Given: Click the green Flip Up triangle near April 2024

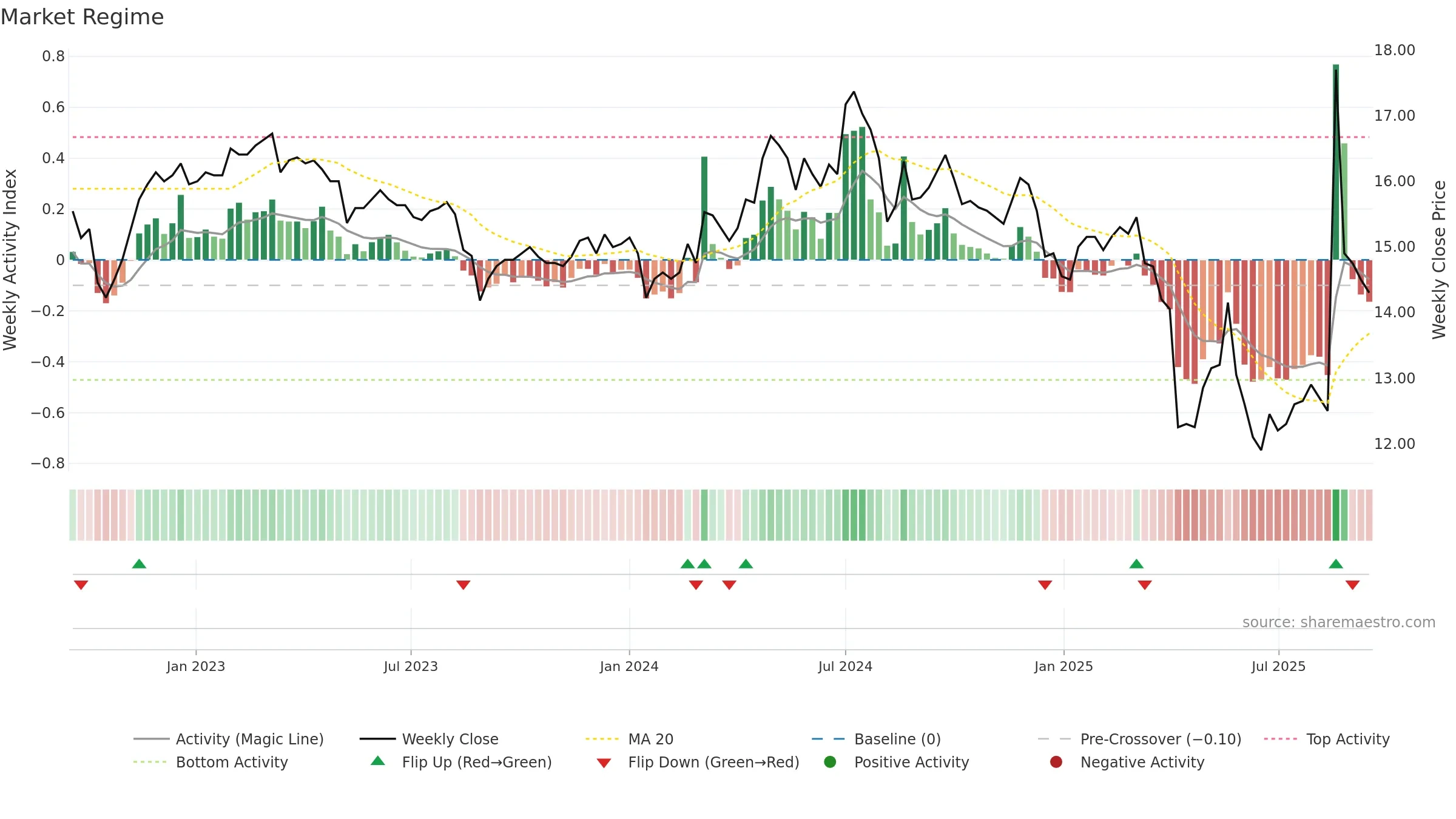Looking at the screenshot, I should tap(746, 564).
